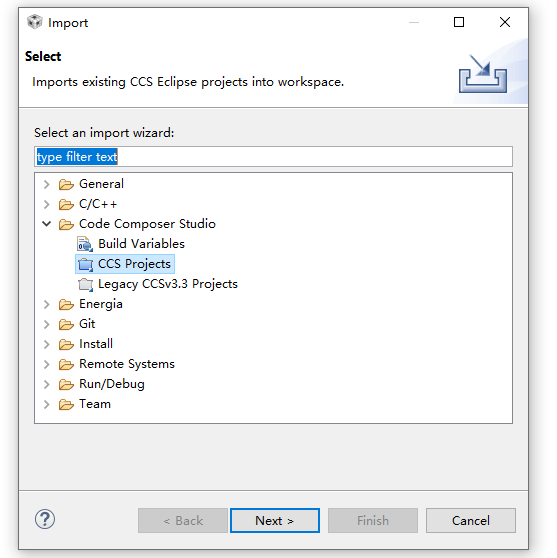Image resolution: width=557 pixels, height=558 pixels.
Task: Click the Build Variables wizard icon
Action: (x=85, y=244)
